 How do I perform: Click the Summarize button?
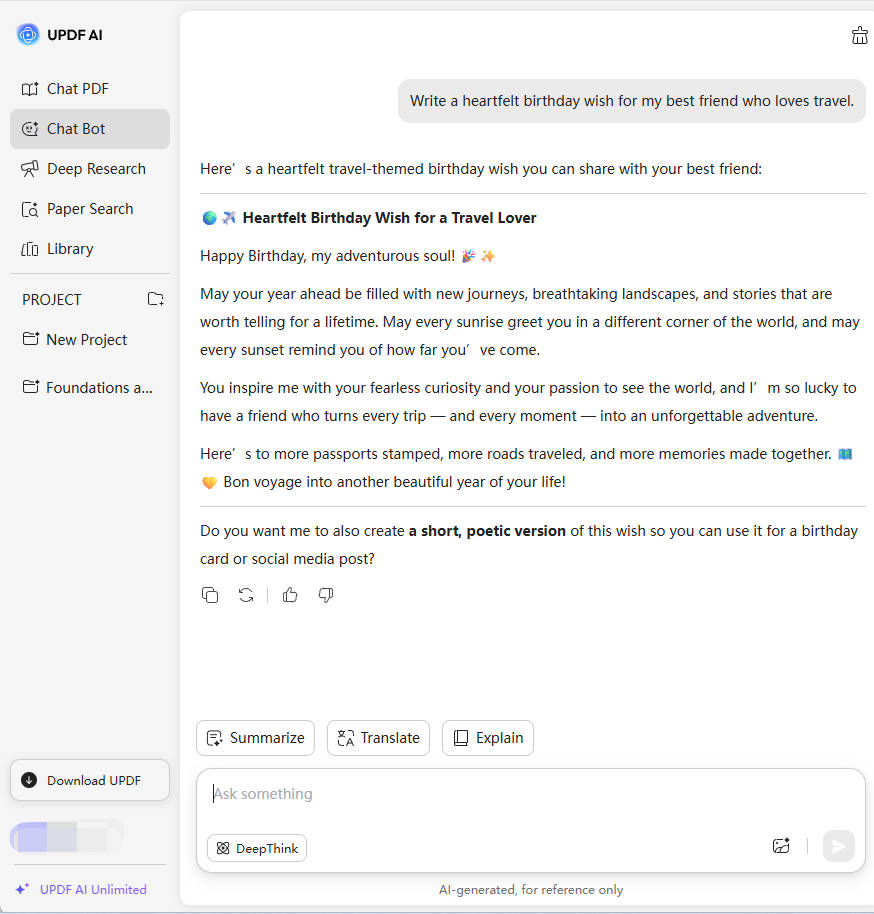pyautogui.click(x=255, y=738)
